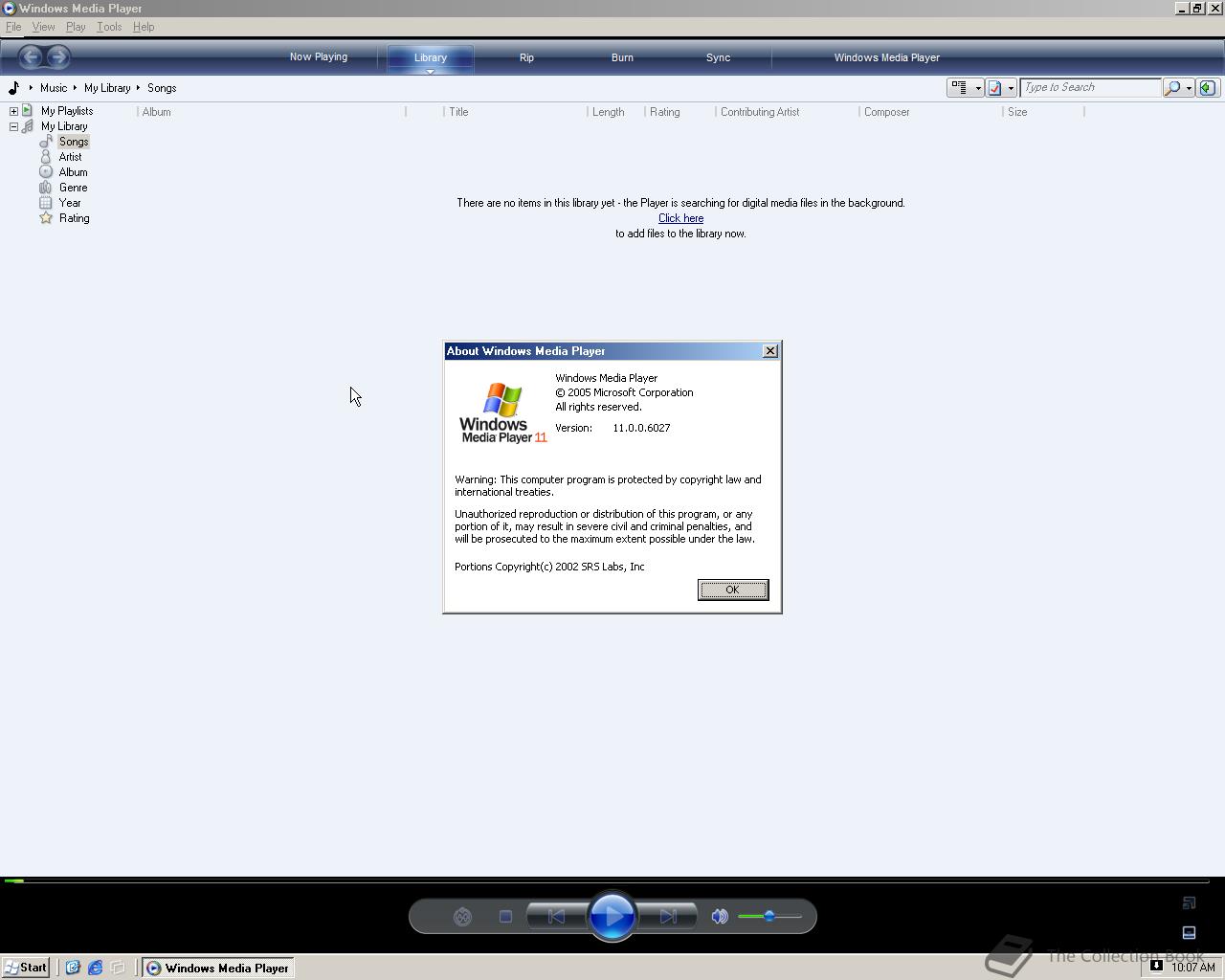Open the View menu

pyautogui.click(x=43, y=27)
